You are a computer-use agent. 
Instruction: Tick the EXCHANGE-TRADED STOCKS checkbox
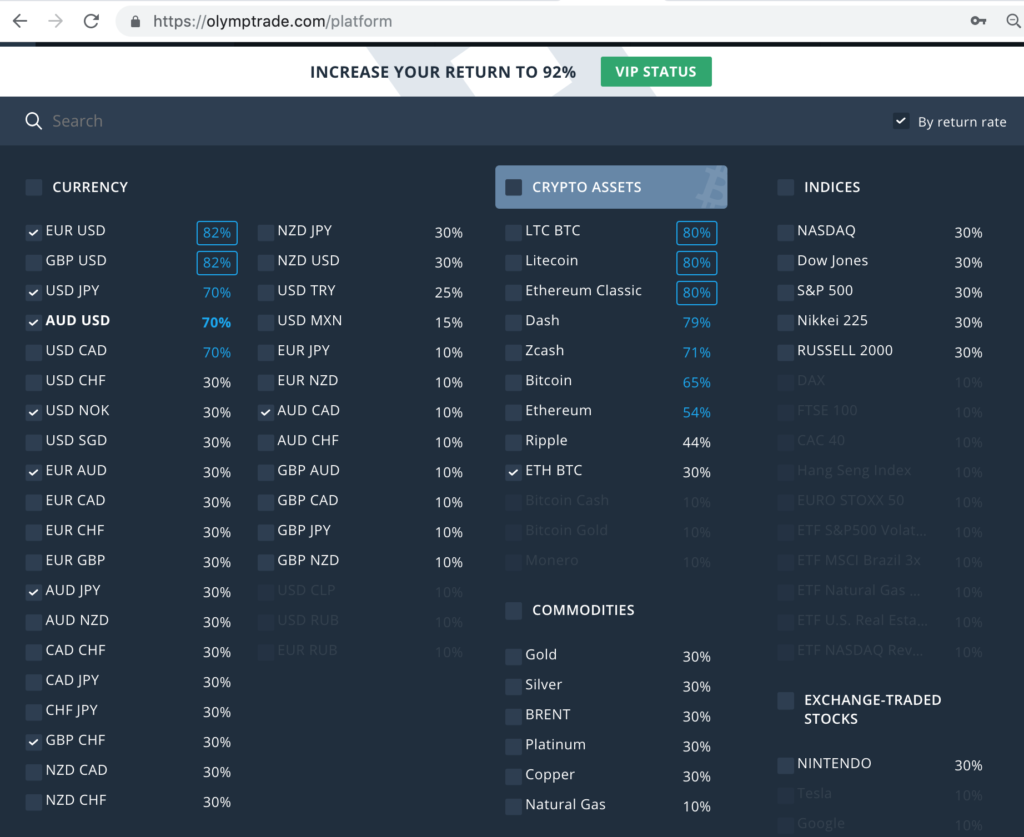pos(786,701)
